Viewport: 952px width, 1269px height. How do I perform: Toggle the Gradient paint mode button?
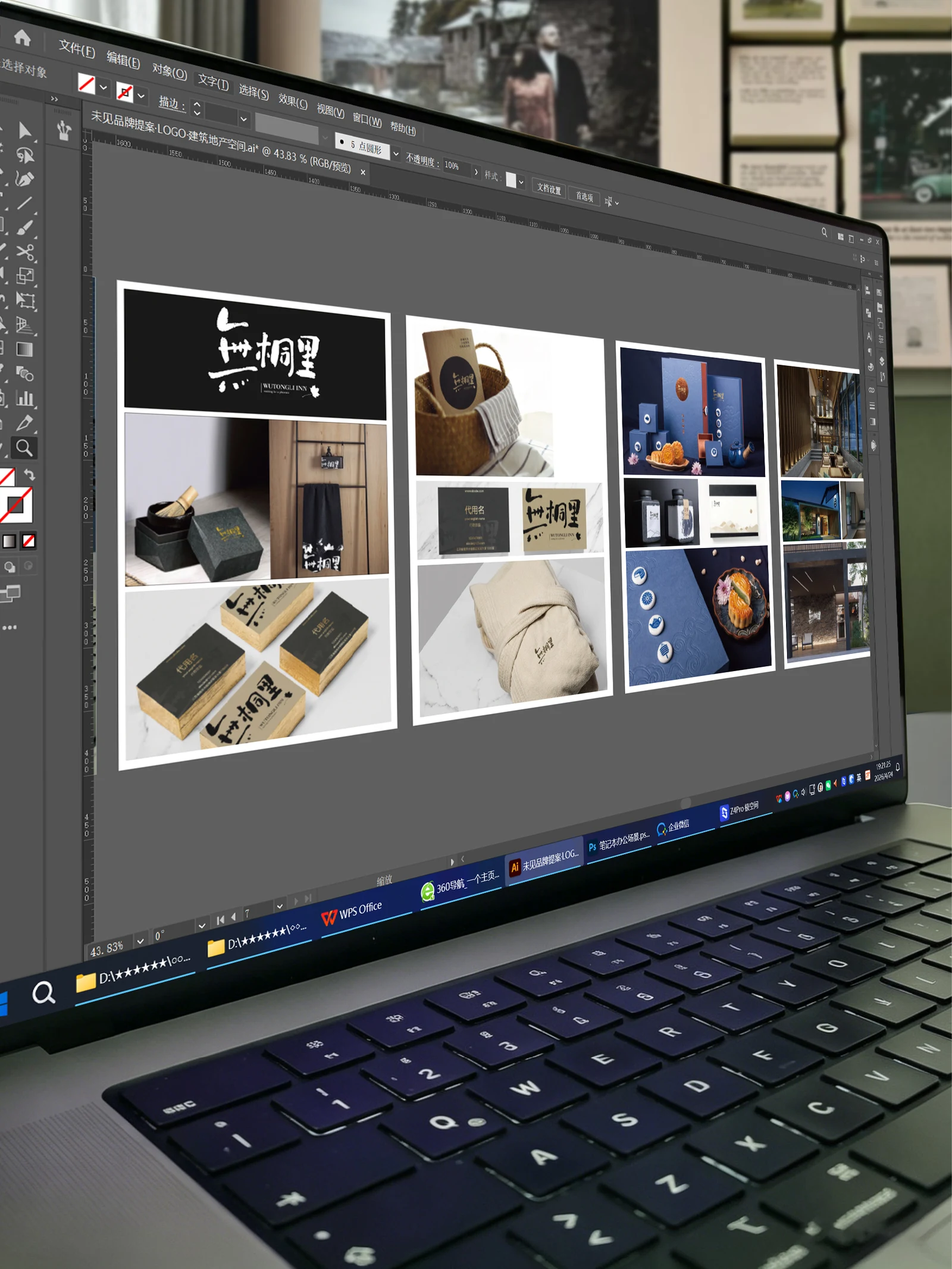9,541
